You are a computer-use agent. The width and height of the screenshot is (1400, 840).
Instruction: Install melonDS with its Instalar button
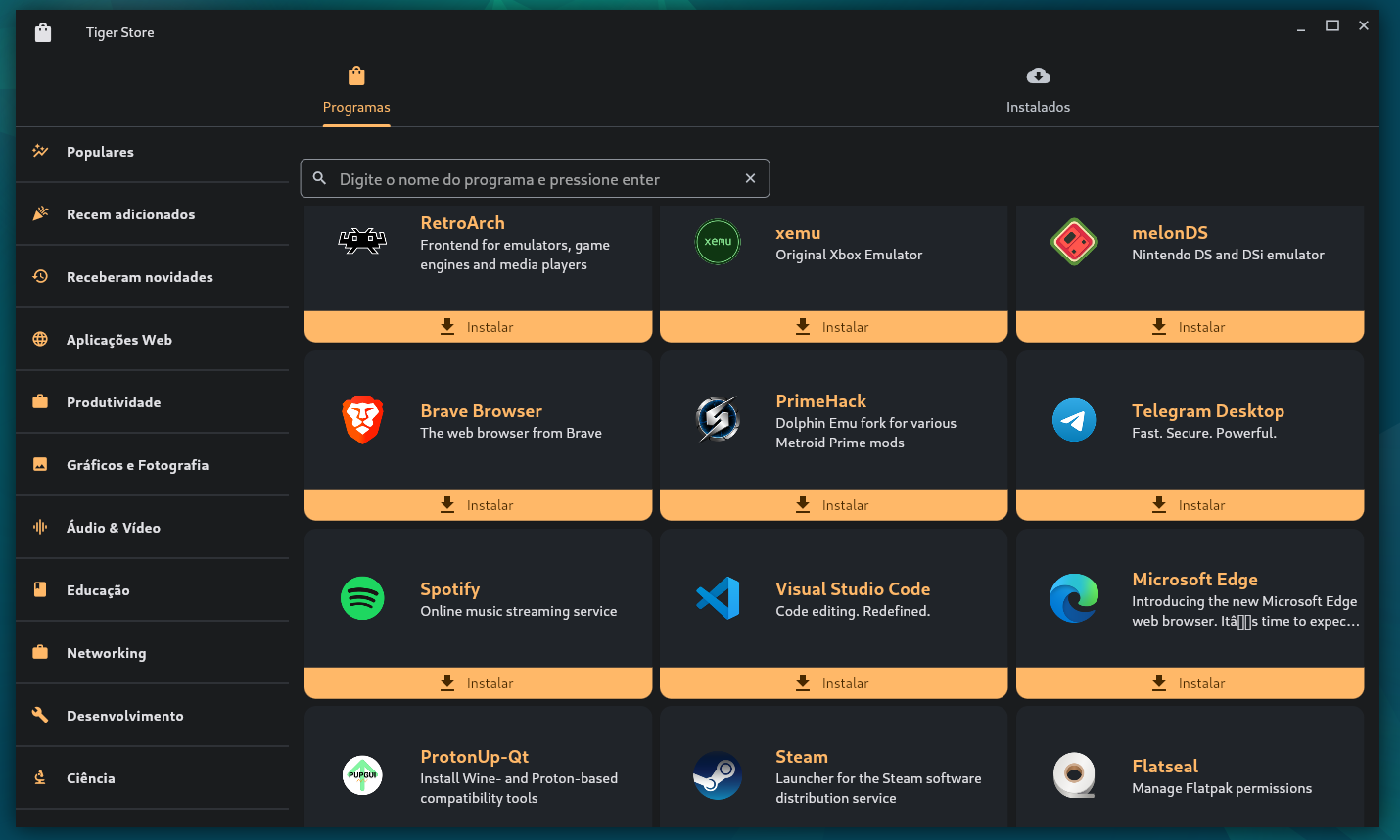tap(1190, 327)
